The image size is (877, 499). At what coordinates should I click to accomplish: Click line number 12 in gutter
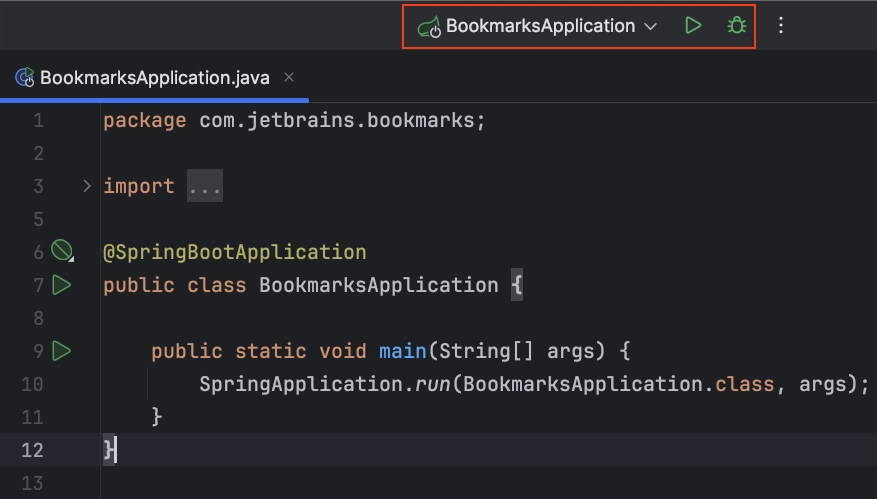pyautogui.click(x=32, y=450)
